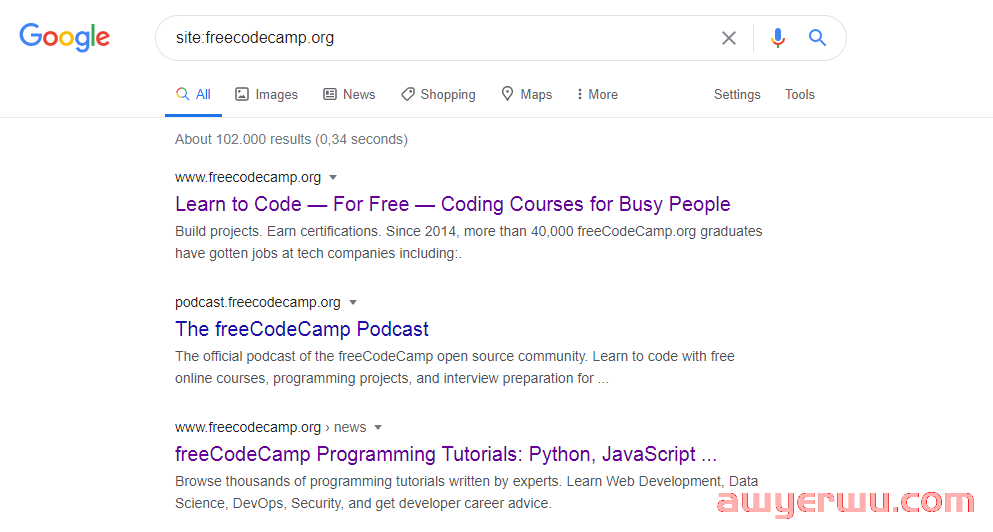993x532 pixels.
Task: Expand dropdown arrow beside podcast.freecodecamp.org
Action: (x=353, y=303)
